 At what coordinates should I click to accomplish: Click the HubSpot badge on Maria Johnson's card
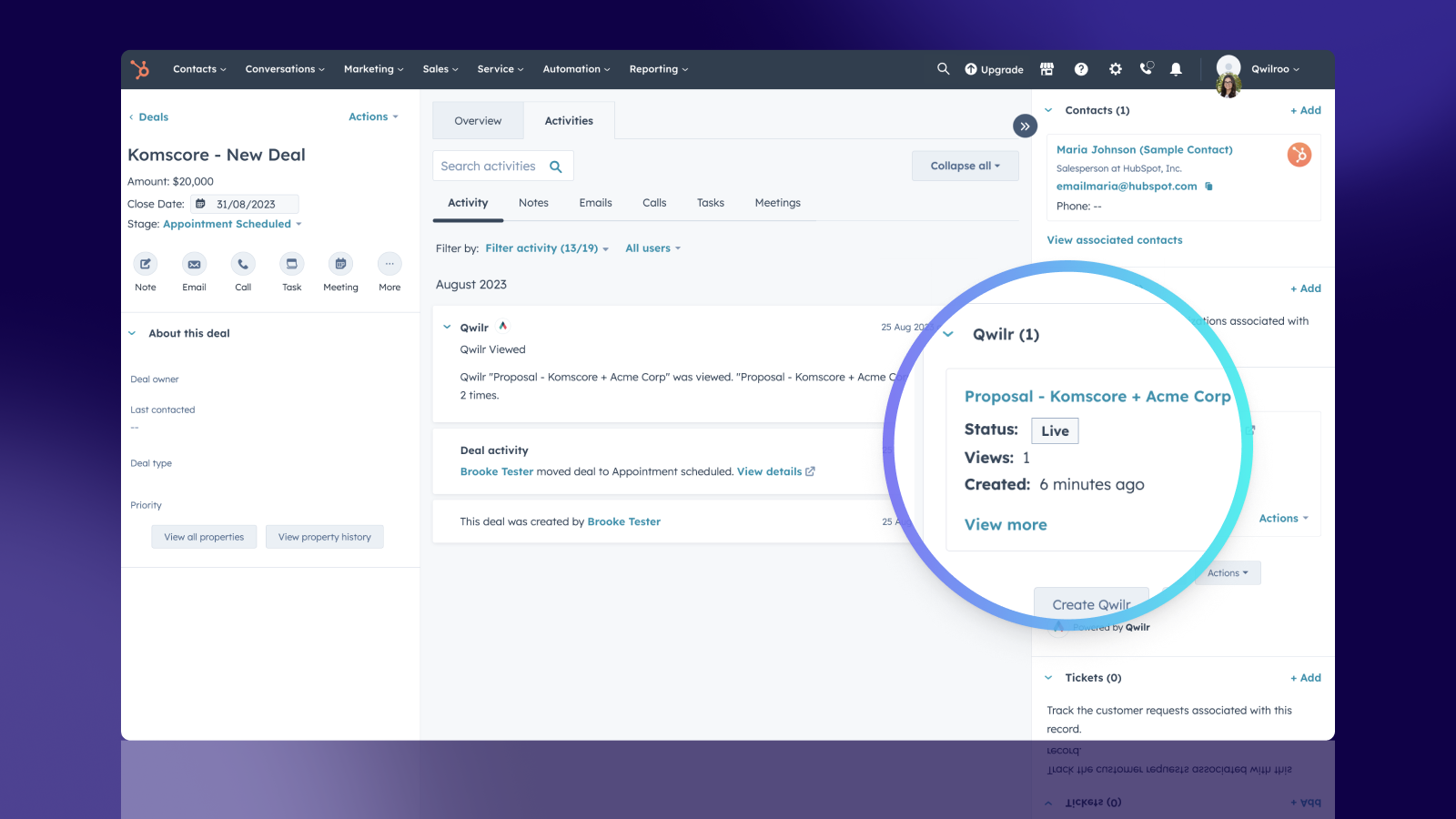coord(1299,155)
